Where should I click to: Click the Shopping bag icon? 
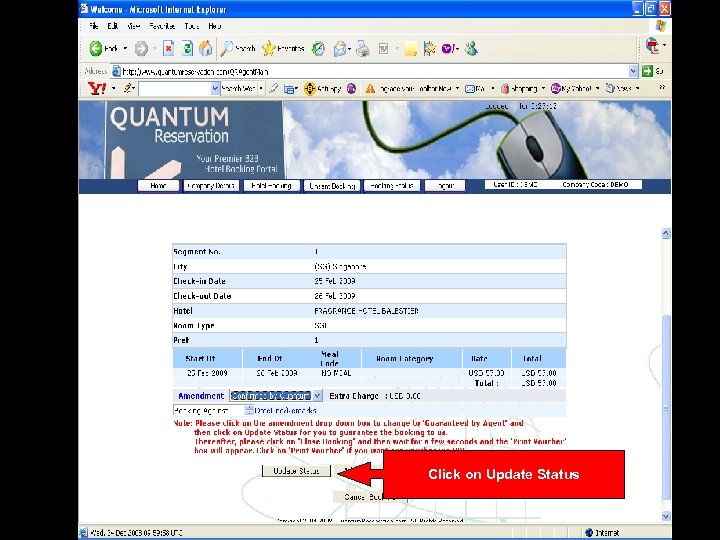[505, 89]
